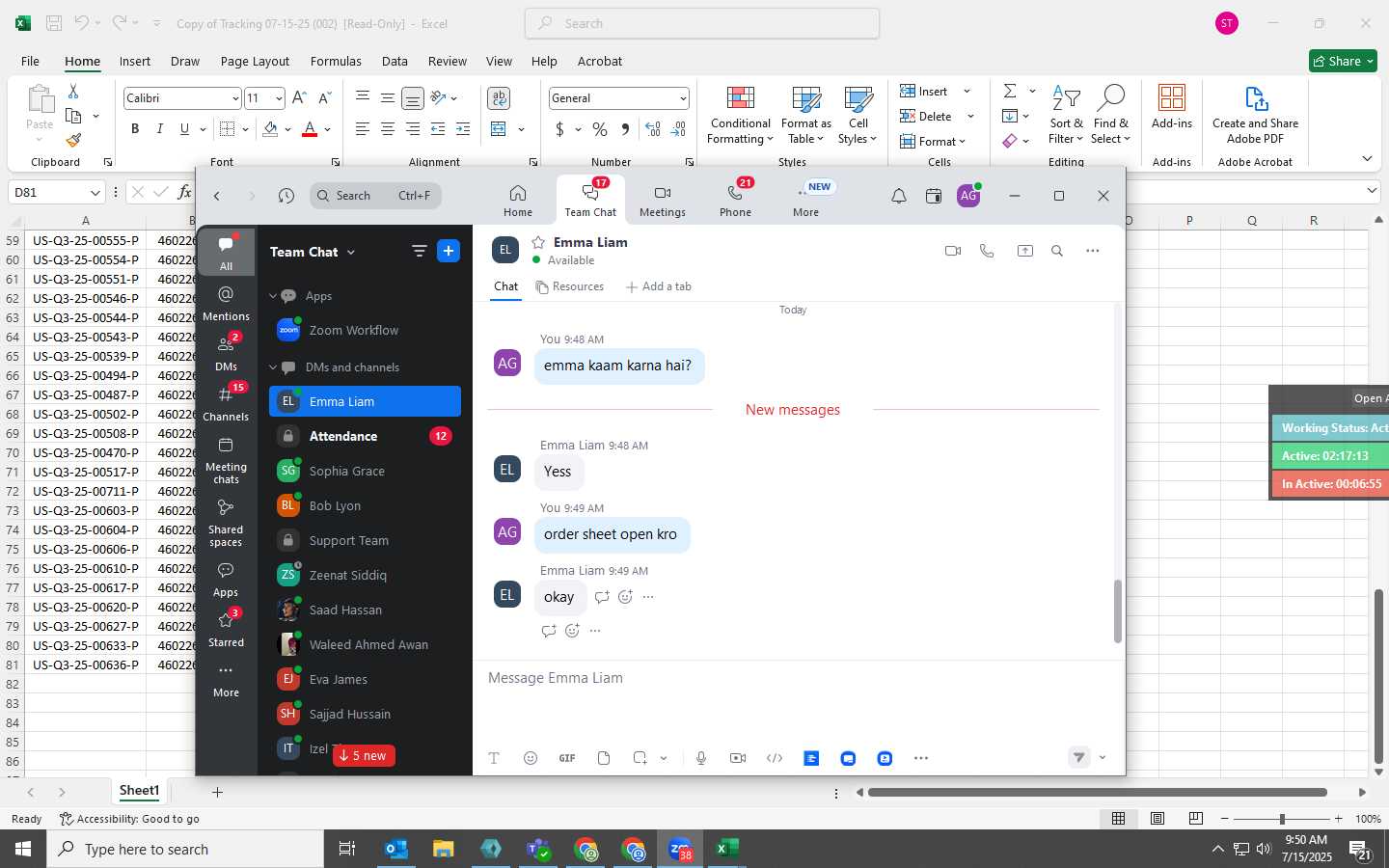Screen dimensions: 1389x868
Task: Open Mentions in Zoom sidebar
Action: [226, 303]
